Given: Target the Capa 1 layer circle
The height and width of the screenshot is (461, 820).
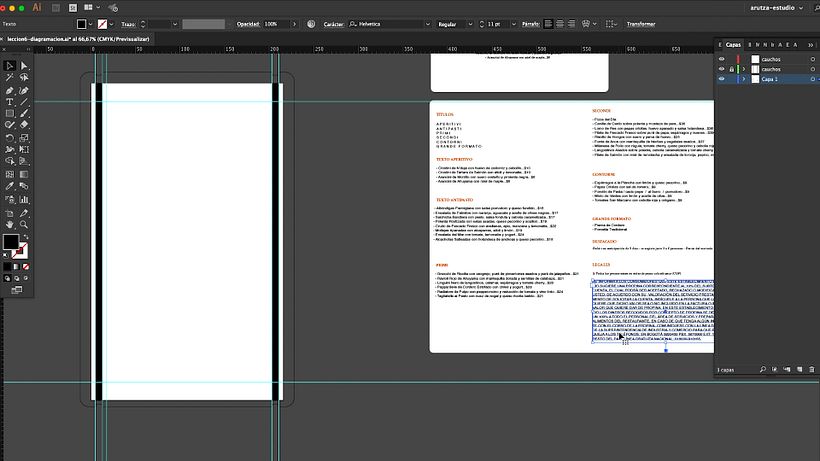Looking at the screenshot, I should 813,79.
